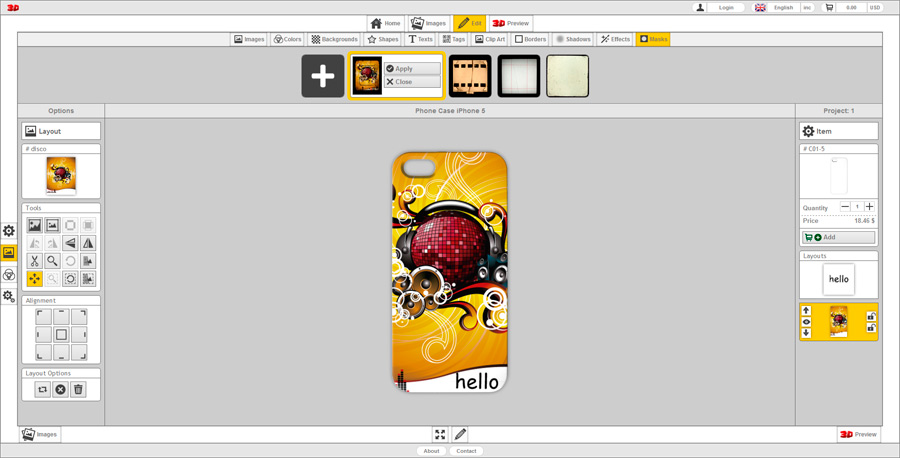
Task: Open the gear settings sidebar tab
Action: coord(9,231)
